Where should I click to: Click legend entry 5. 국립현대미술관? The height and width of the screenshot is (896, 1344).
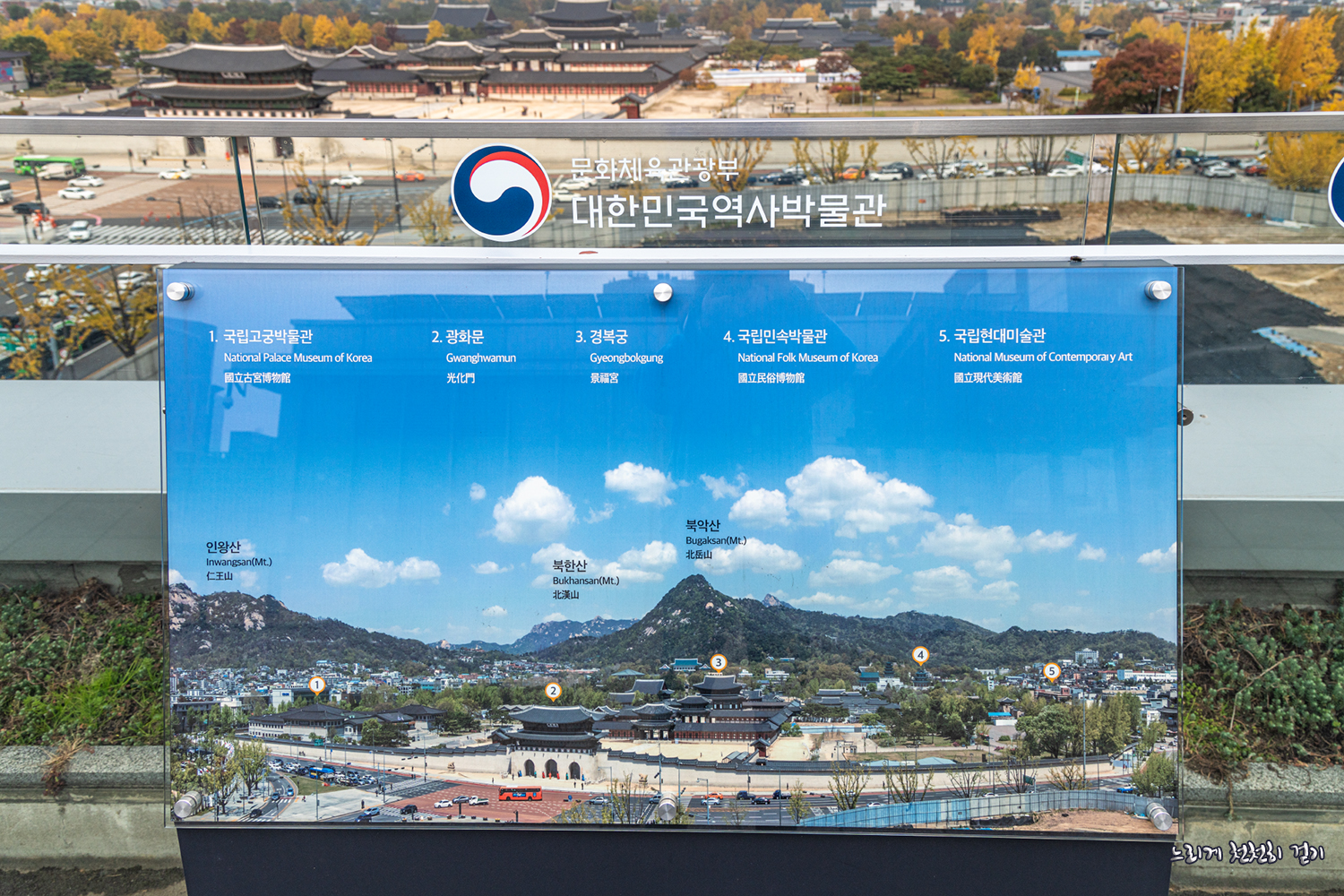coord(992,336)
